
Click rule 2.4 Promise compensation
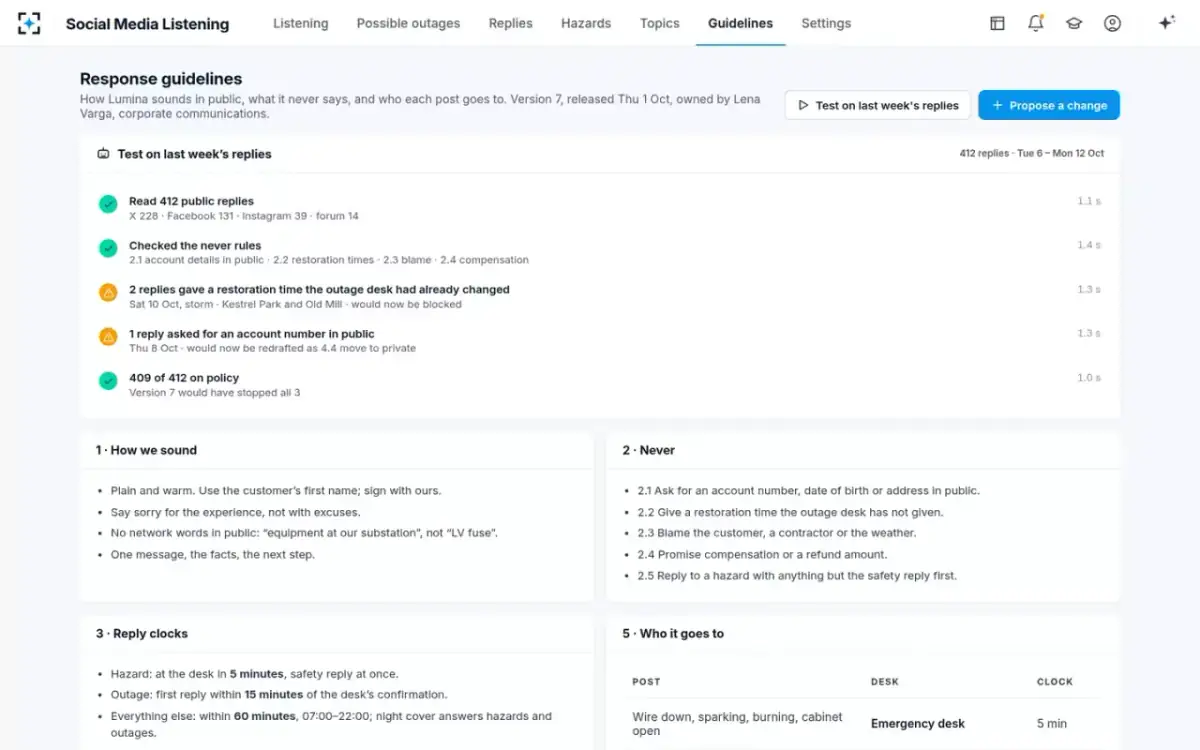click(762, 554)
